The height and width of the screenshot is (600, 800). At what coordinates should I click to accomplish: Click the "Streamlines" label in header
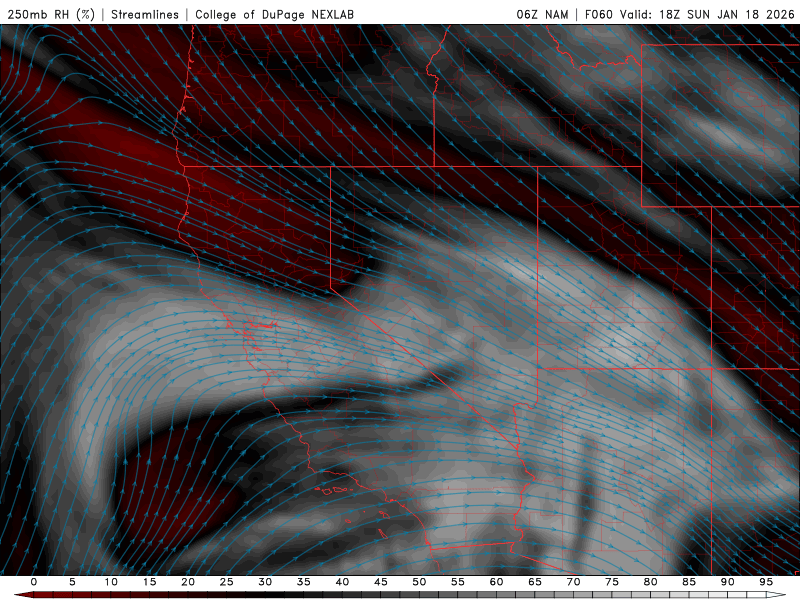145,14
